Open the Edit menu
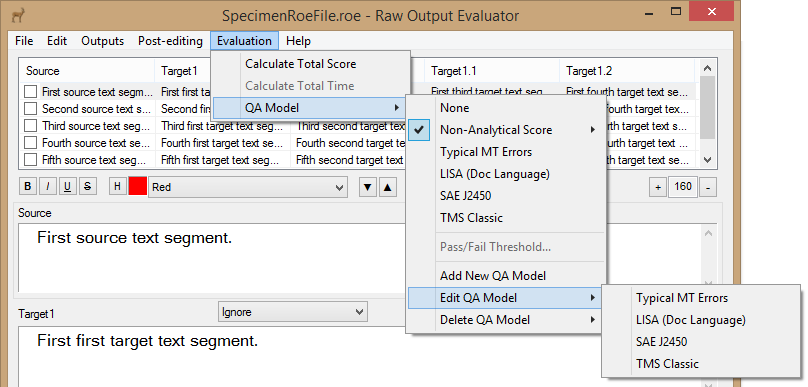This screenshot has height=387, width=808. point(57,41)
